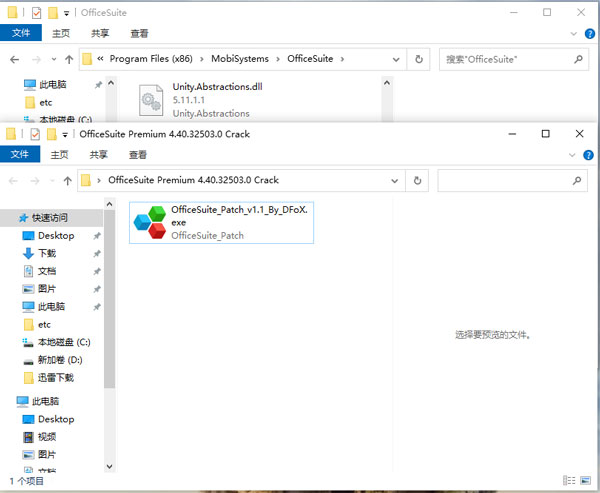Expand chevron after MobiSystems breadcrumb
This screenshot has height=493, width=600.
point(278,59)
